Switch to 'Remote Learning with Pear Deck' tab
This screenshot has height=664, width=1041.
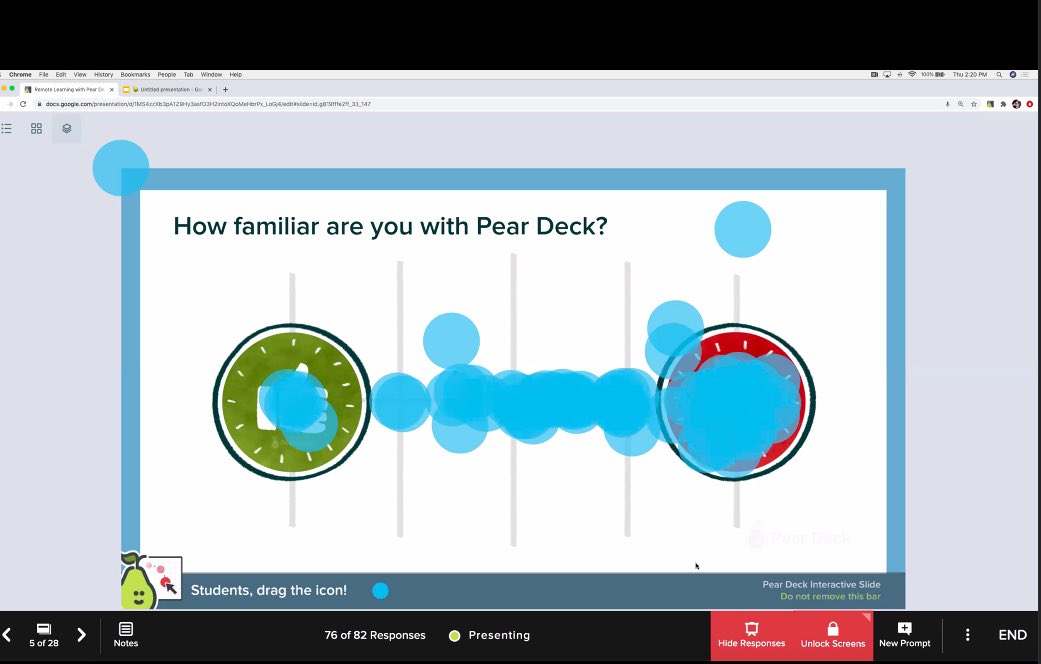tap(68, 89)
